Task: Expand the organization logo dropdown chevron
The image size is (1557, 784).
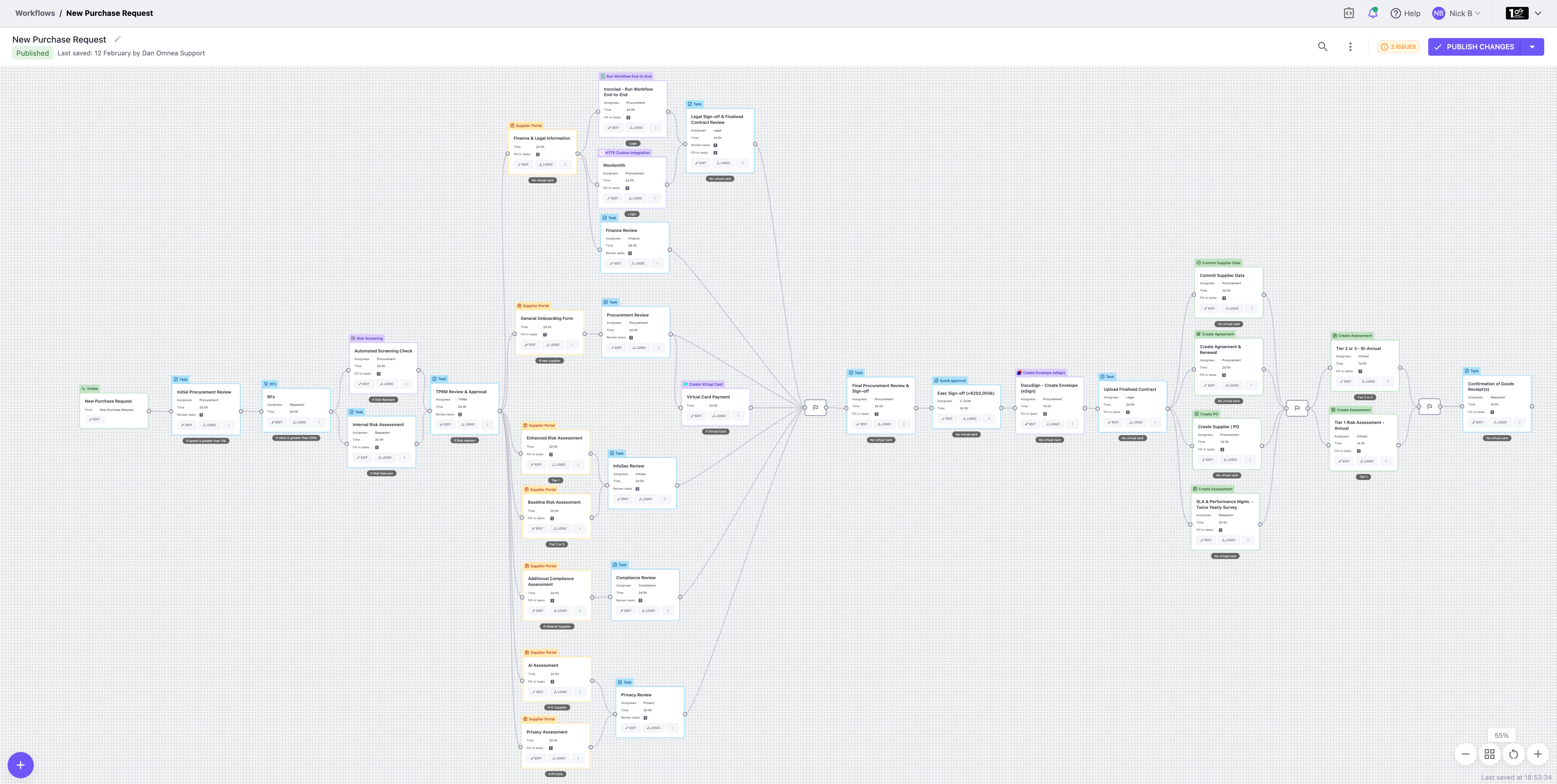Action: 1538,13
